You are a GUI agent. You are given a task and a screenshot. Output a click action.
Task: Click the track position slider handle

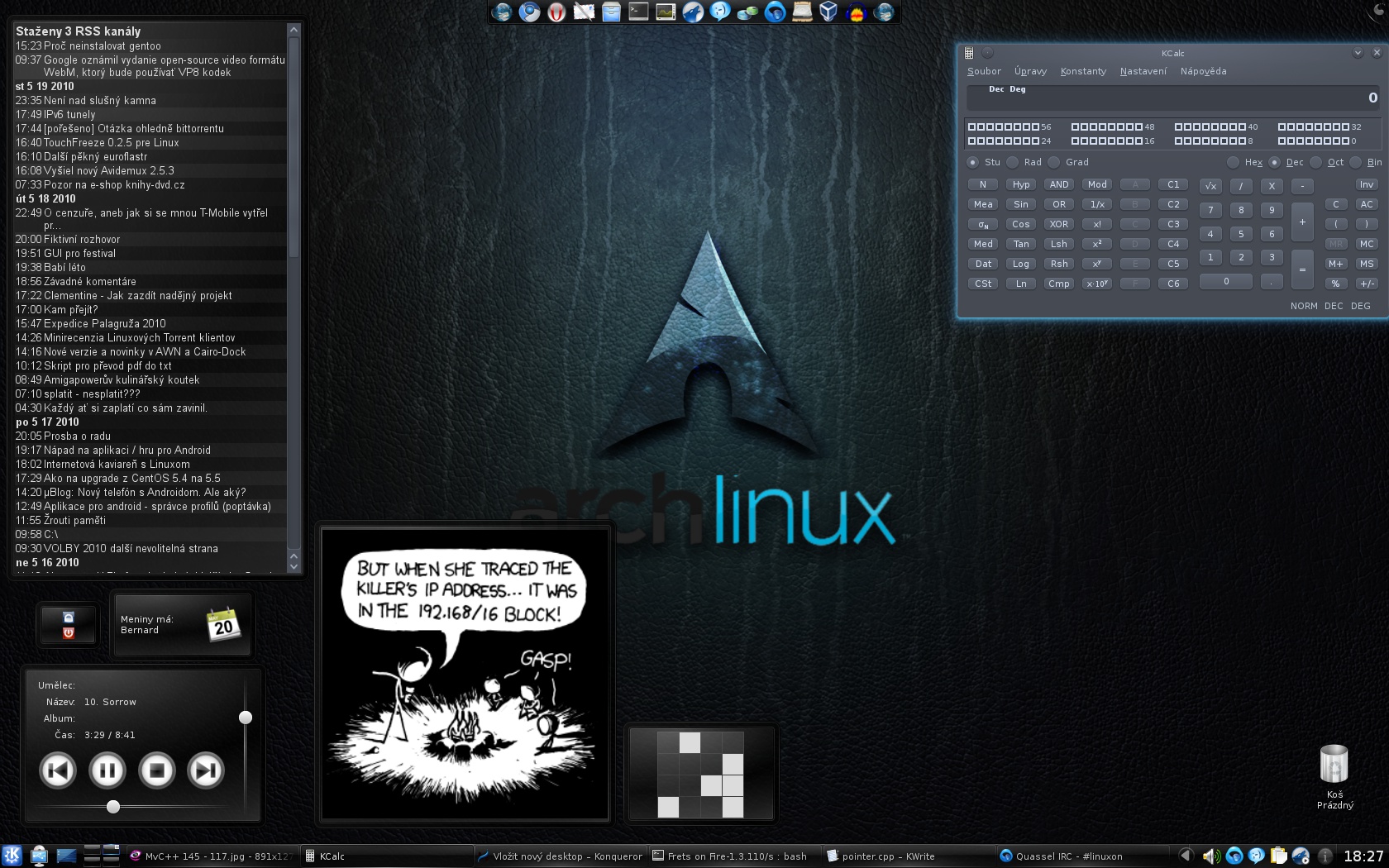[x=113, y=806]
